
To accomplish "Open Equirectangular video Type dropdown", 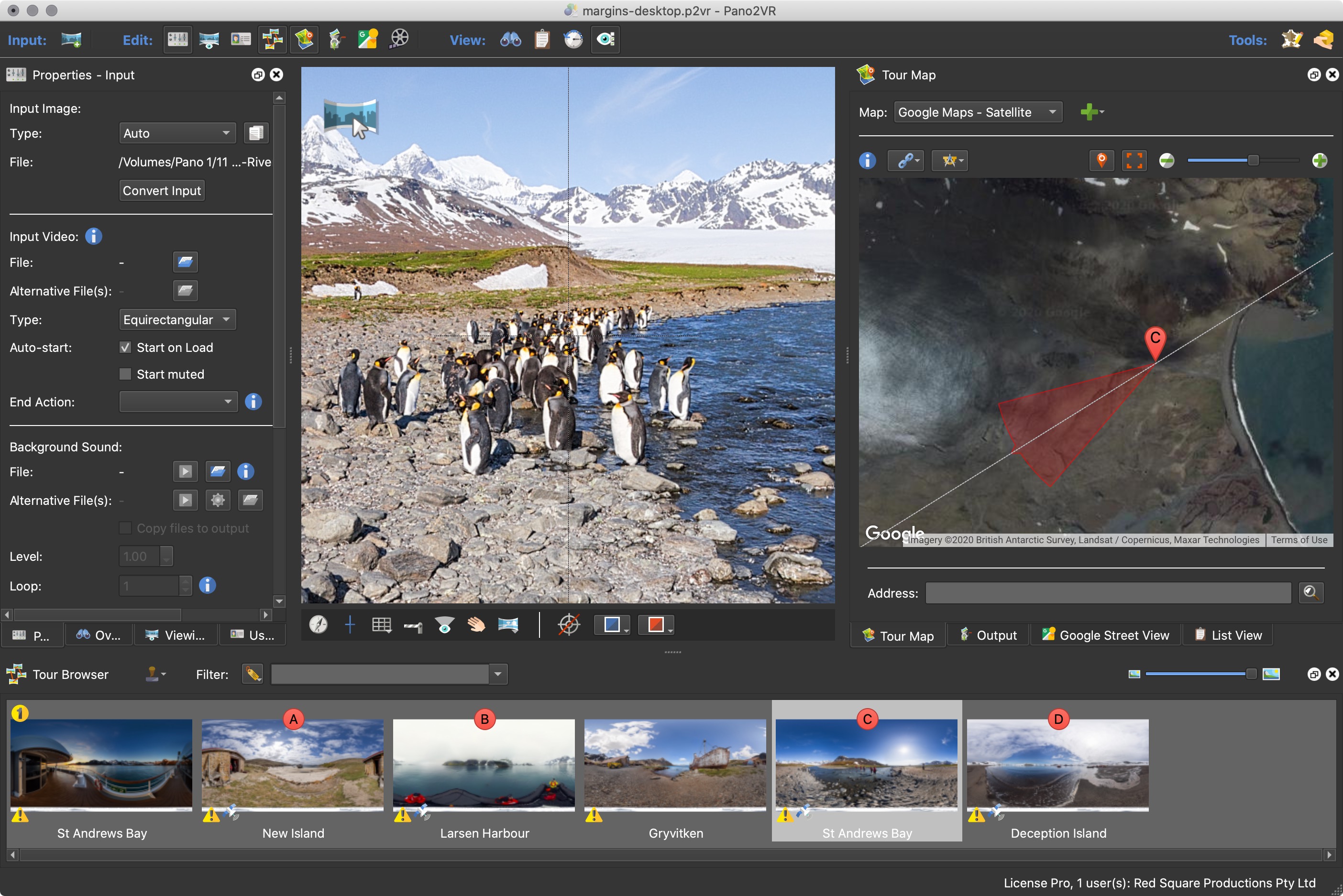I will 177,319.
